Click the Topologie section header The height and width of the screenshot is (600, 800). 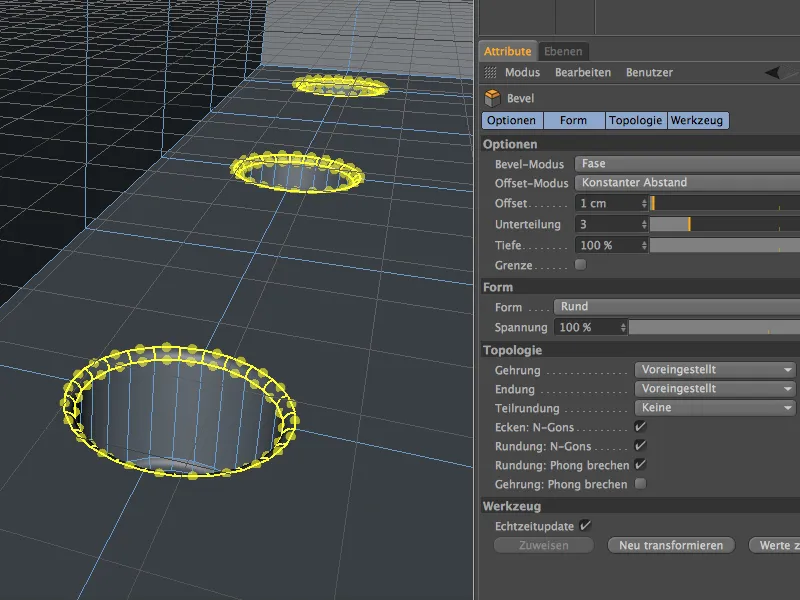[640, 351]
